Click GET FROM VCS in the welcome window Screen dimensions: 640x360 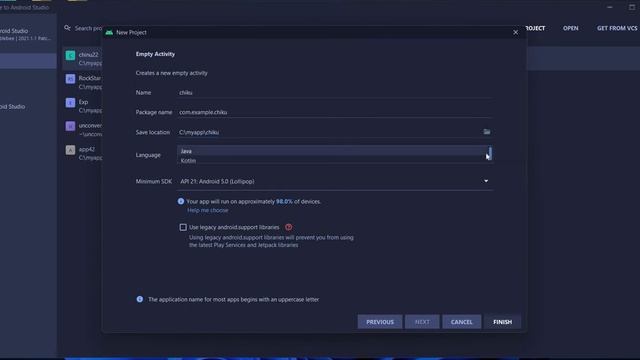617,28
